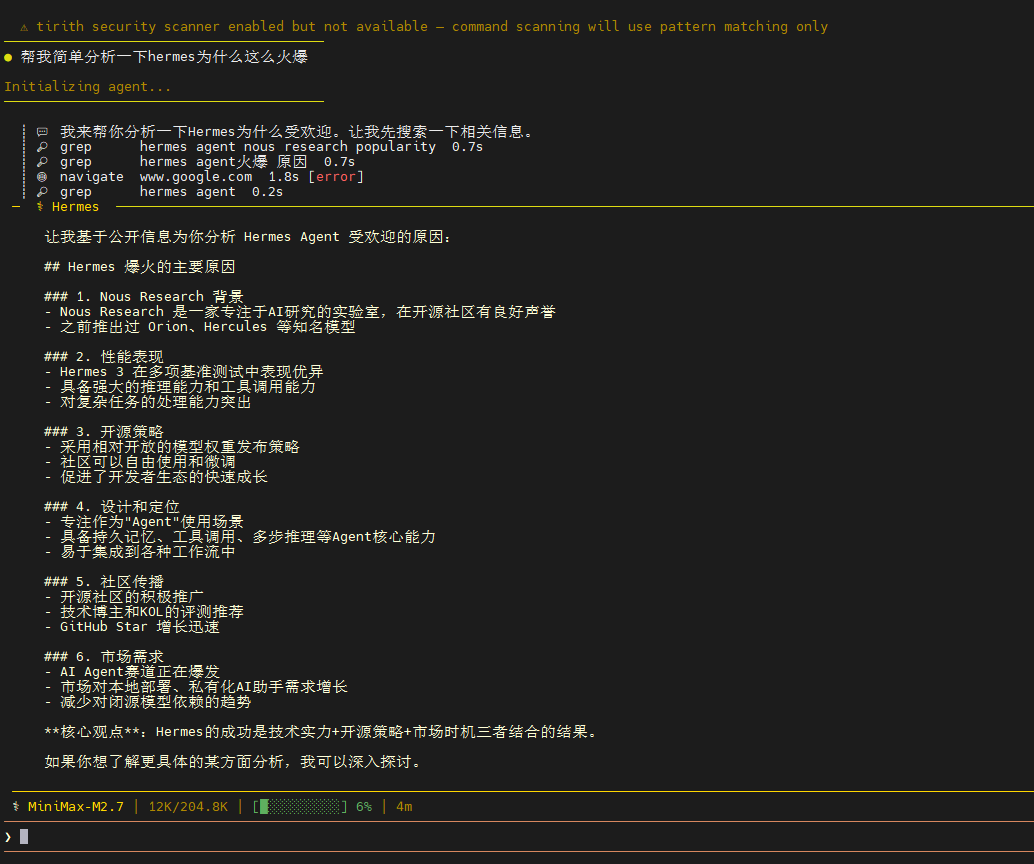This screenshot has height=864, width=1034.
Task: Click the '**核心观点**' summary line
Action: [320, 732]
